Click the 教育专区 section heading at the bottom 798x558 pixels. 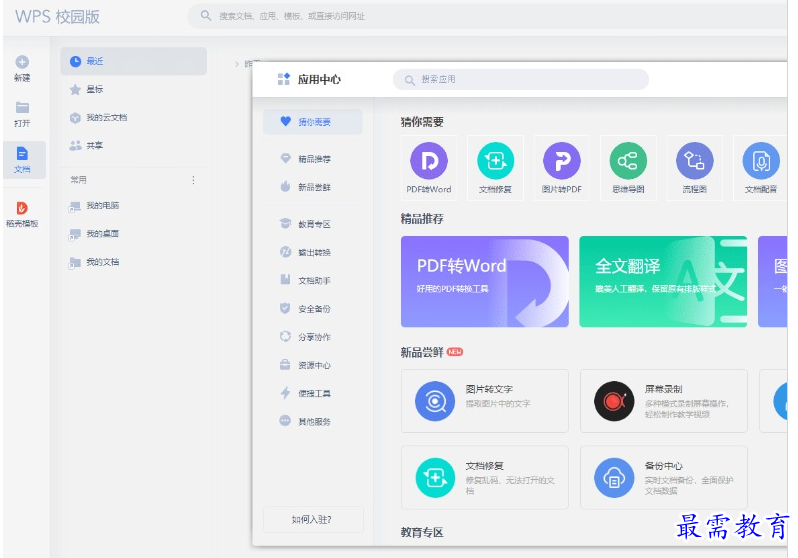tap(422, 533)
